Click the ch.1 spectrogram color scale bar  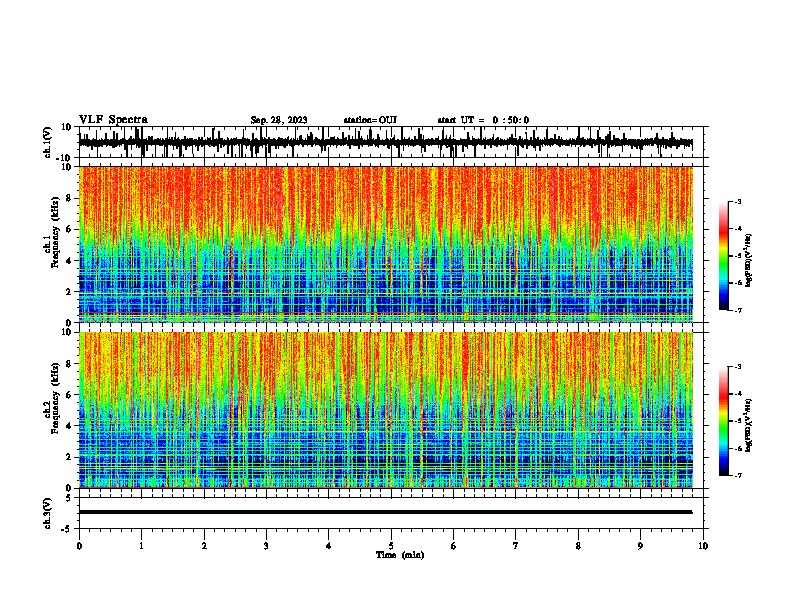(723, 256)
